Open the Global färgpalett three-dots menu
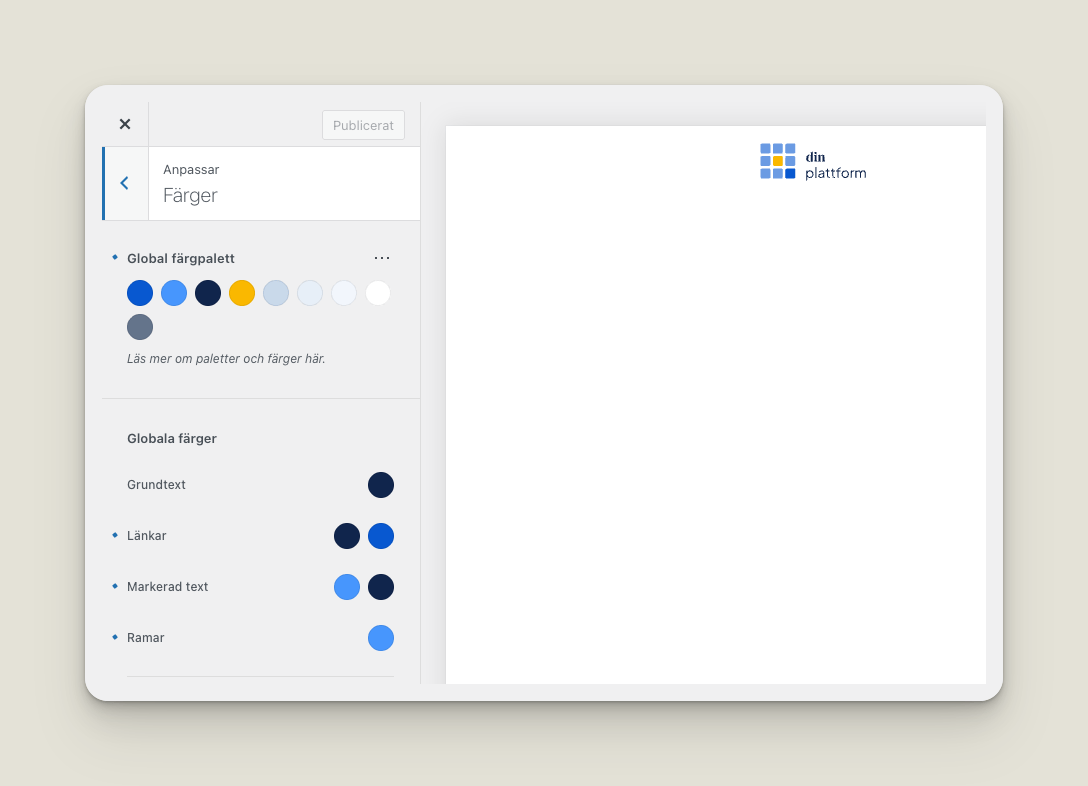The image size is (1088, 786). pyautogui.click(x=382, y=258)
